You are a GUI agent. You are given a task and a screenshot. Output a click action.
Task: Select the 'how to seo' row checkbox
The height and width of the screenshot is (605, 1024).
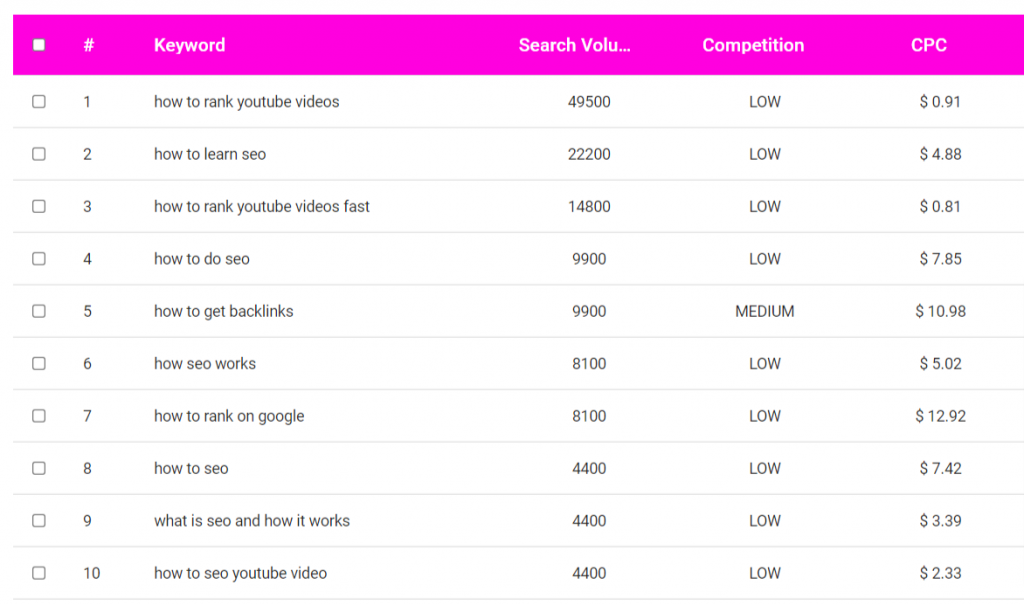pyautogui.click(x=39, y=468)
